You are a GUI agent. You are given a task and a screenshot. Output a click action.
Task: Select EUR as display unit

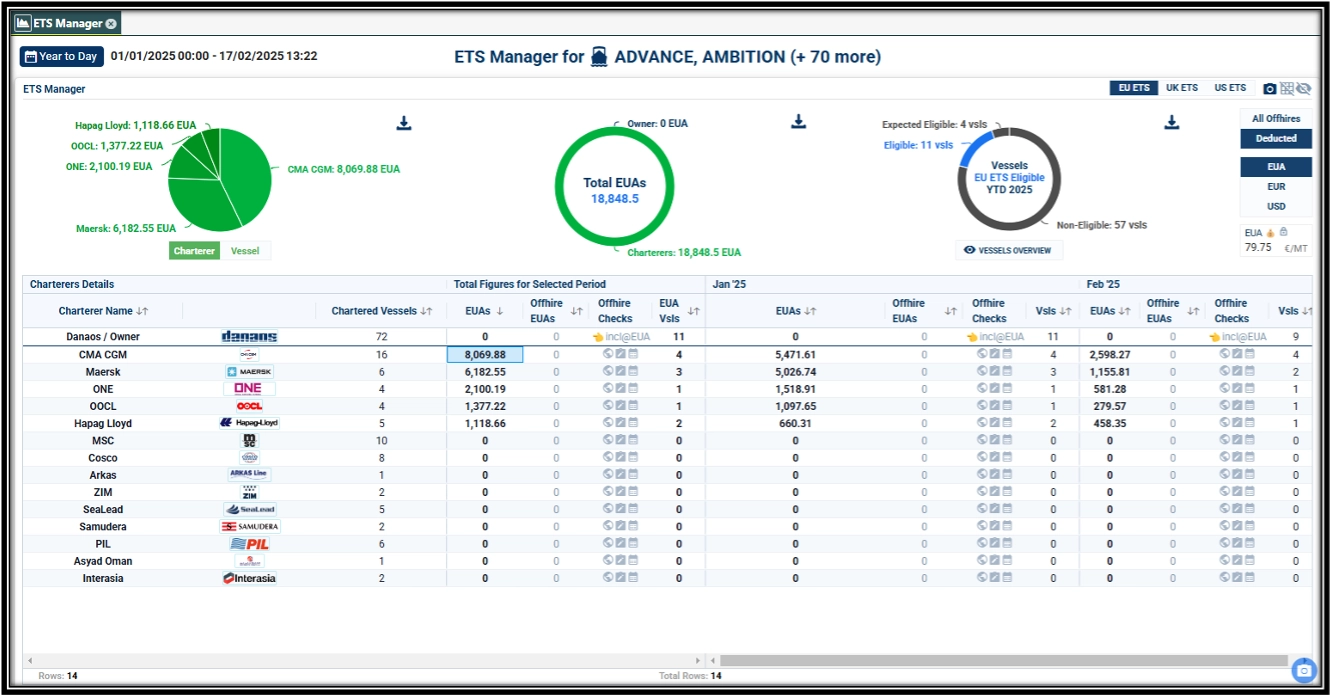1276,187
